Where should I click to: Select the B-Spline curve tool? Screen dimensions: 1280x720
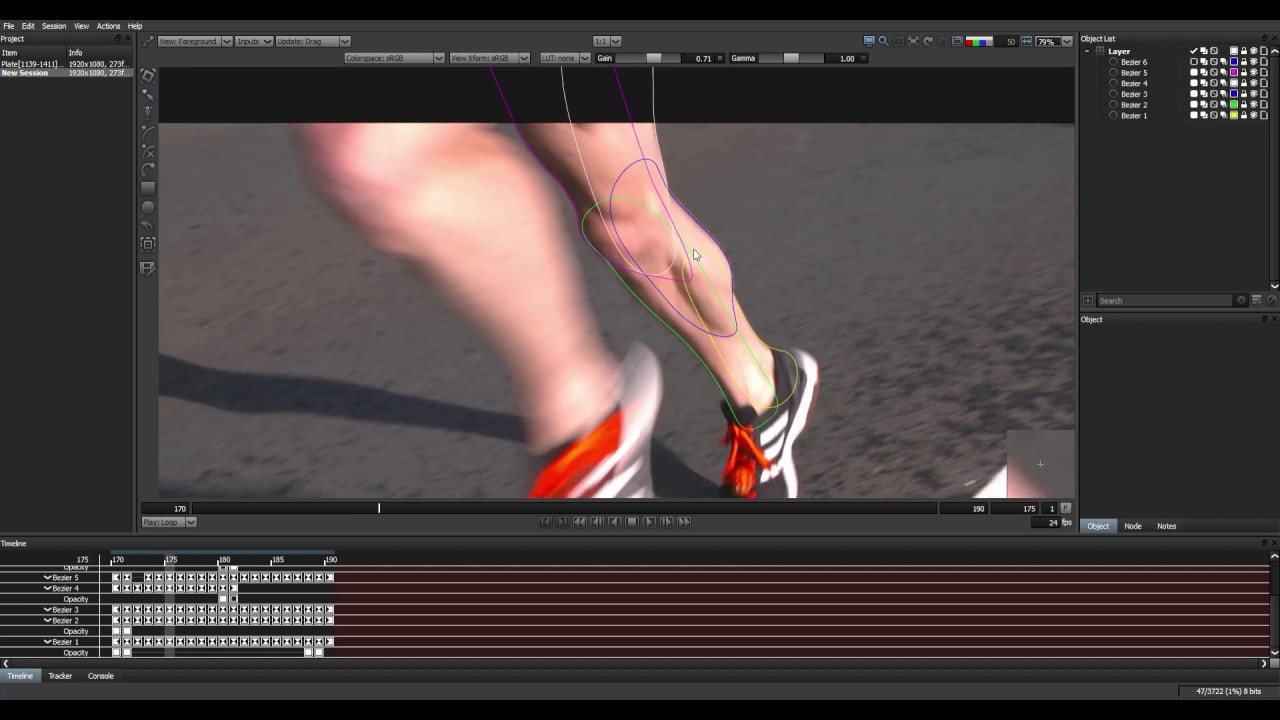[x=148, y=170]
